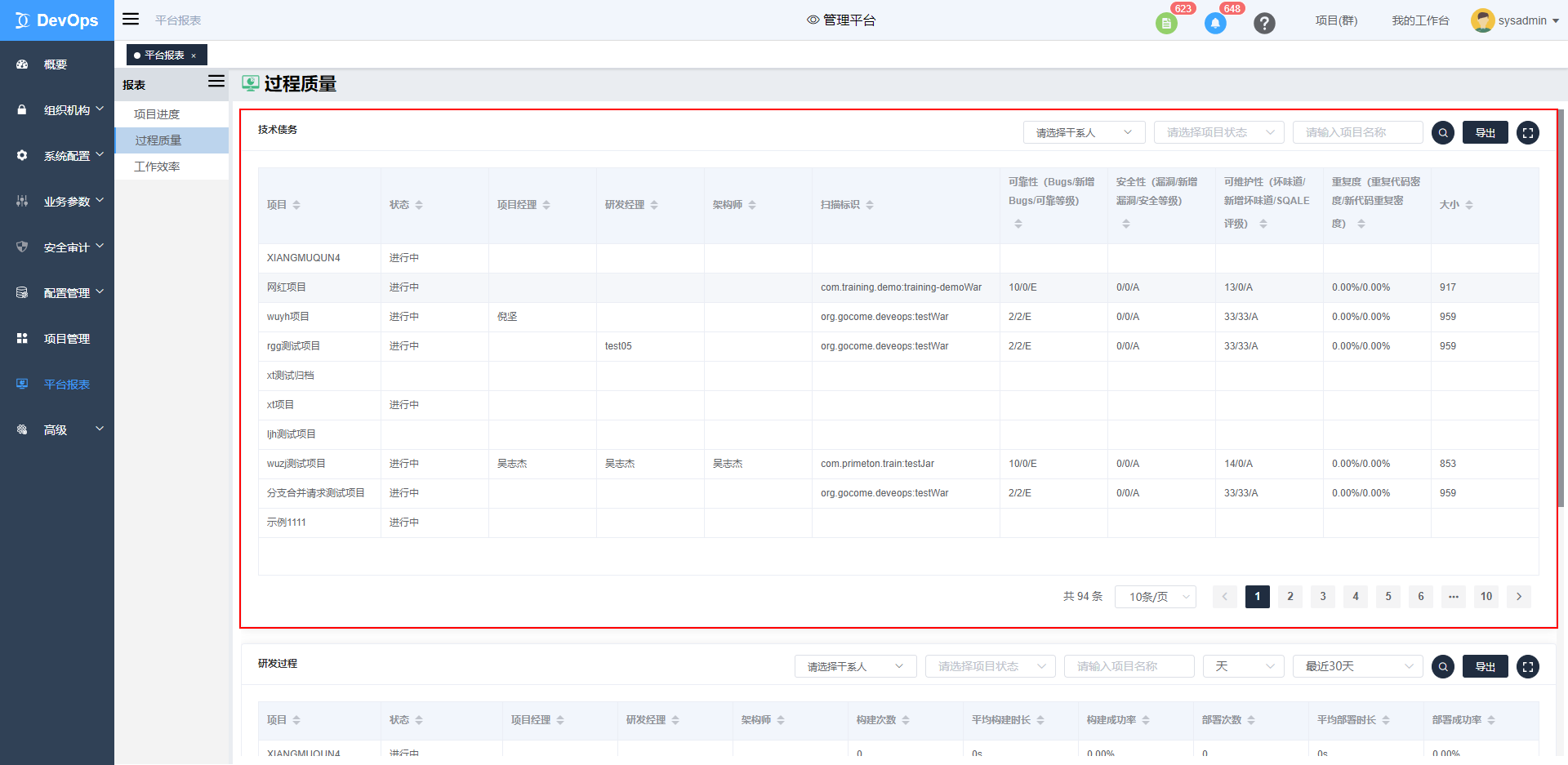Open the DevOps logo home
1568x765 pixels.
(x=57, y=20)
